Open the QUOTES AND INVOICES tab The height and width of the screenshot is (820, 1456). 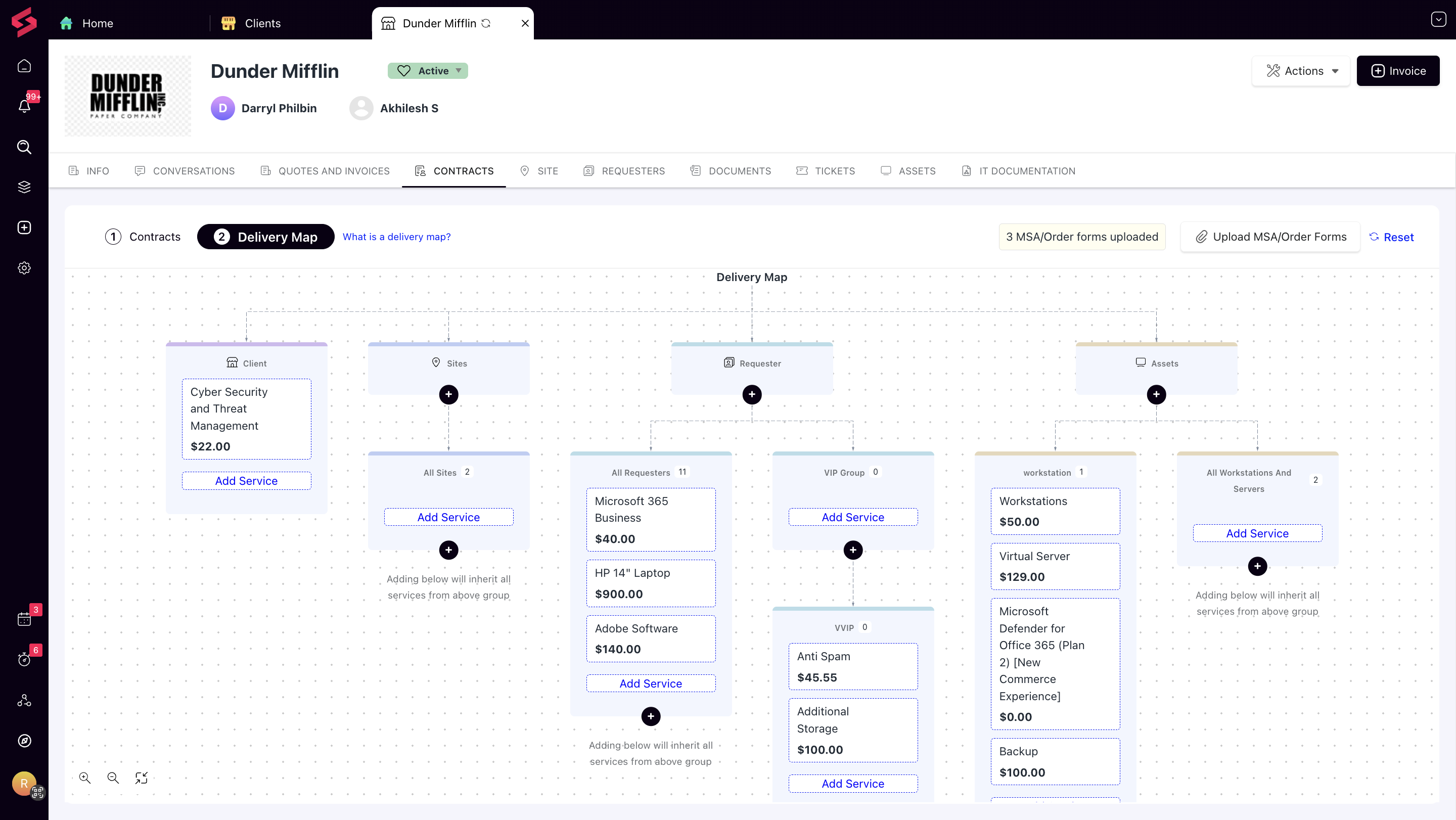point(325,171)
